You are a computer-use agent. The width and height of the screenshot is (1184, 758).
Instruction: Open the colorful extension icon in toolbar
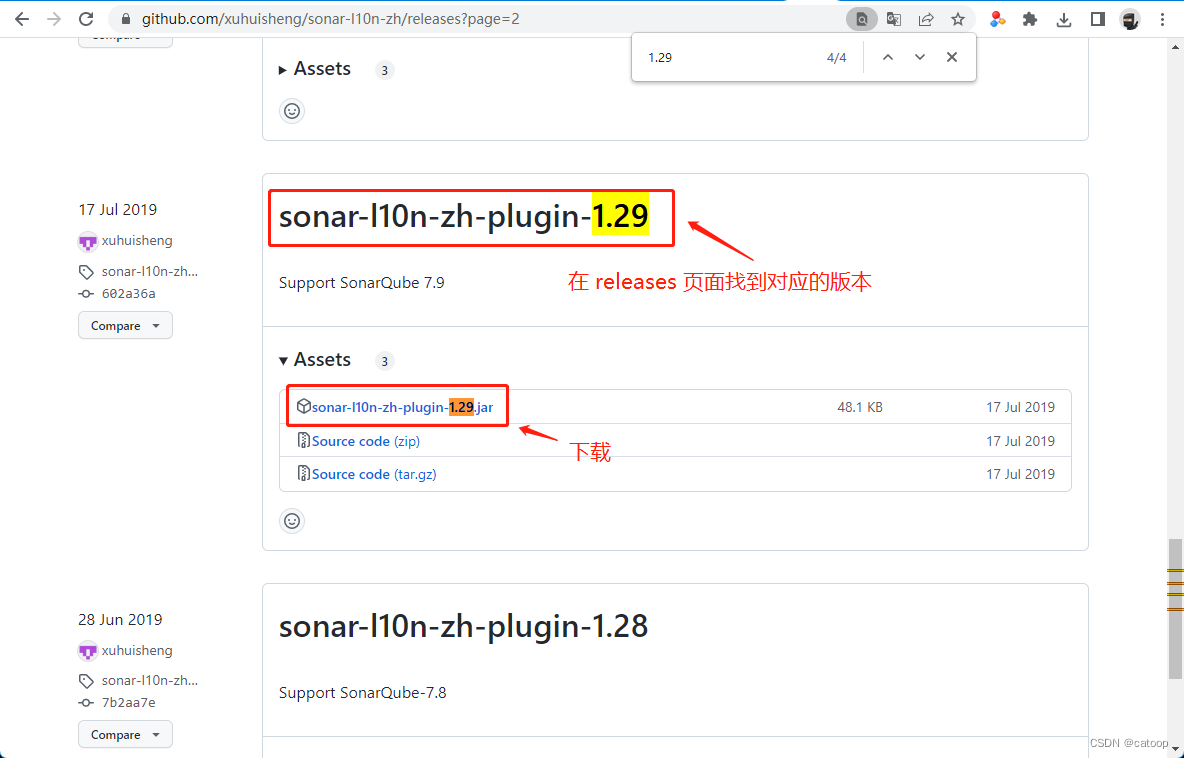[997, 20]
